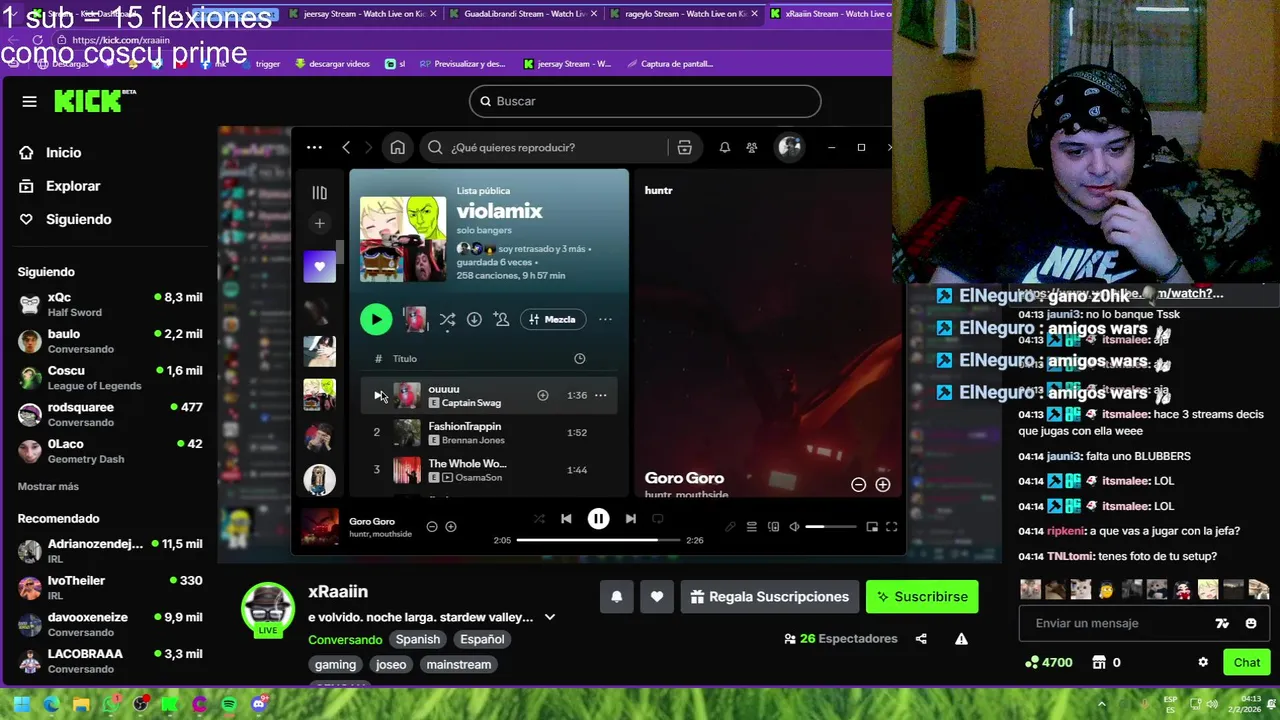This screenshot has width=1280, height=720.
Task: Skip to previous track
Action: tap(566, 518)
